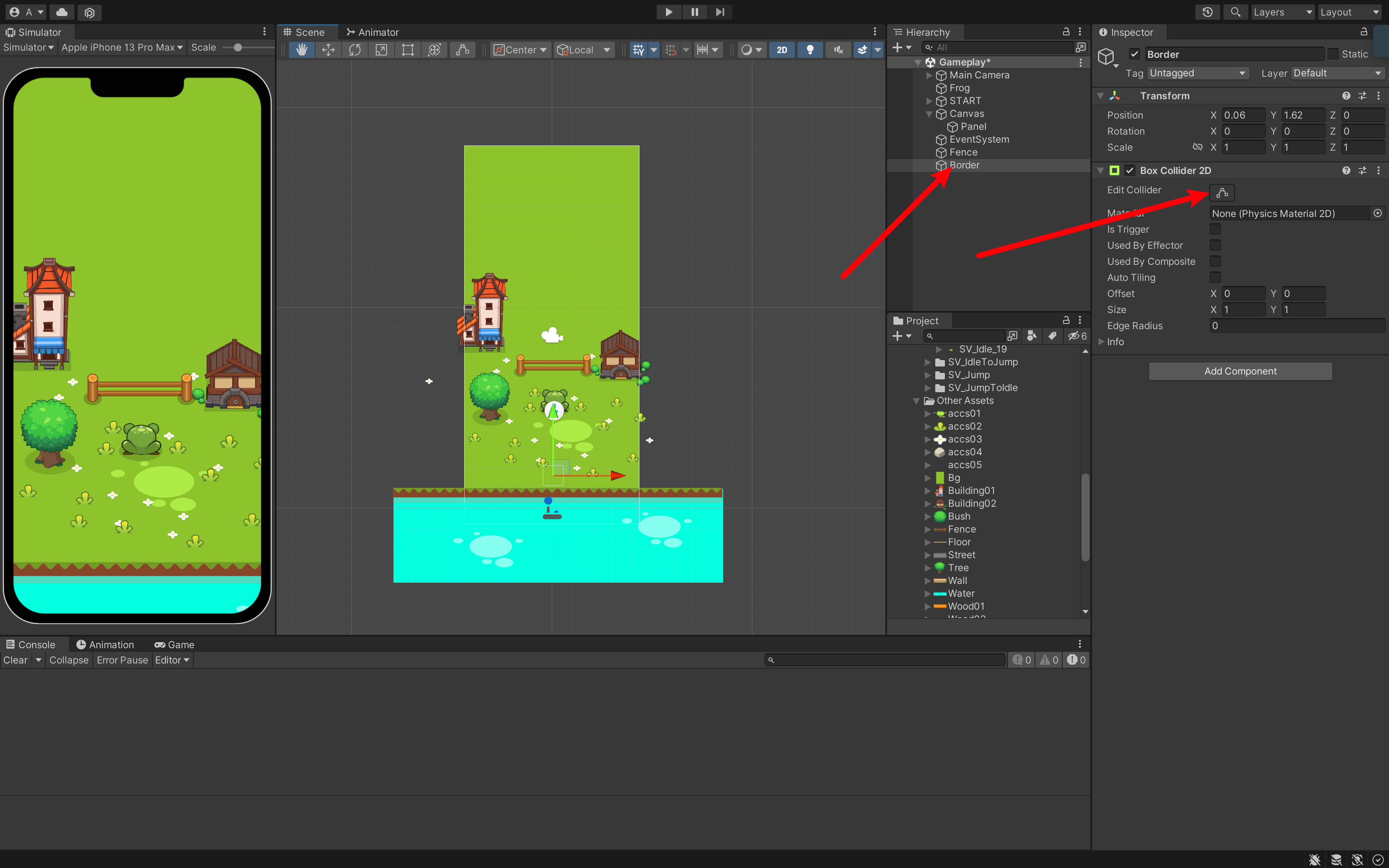The image size is (1389, 868).
Task: Collapse the Canvas item in Hierarchy
Action: pyautogui.click(x=929, y=114)
